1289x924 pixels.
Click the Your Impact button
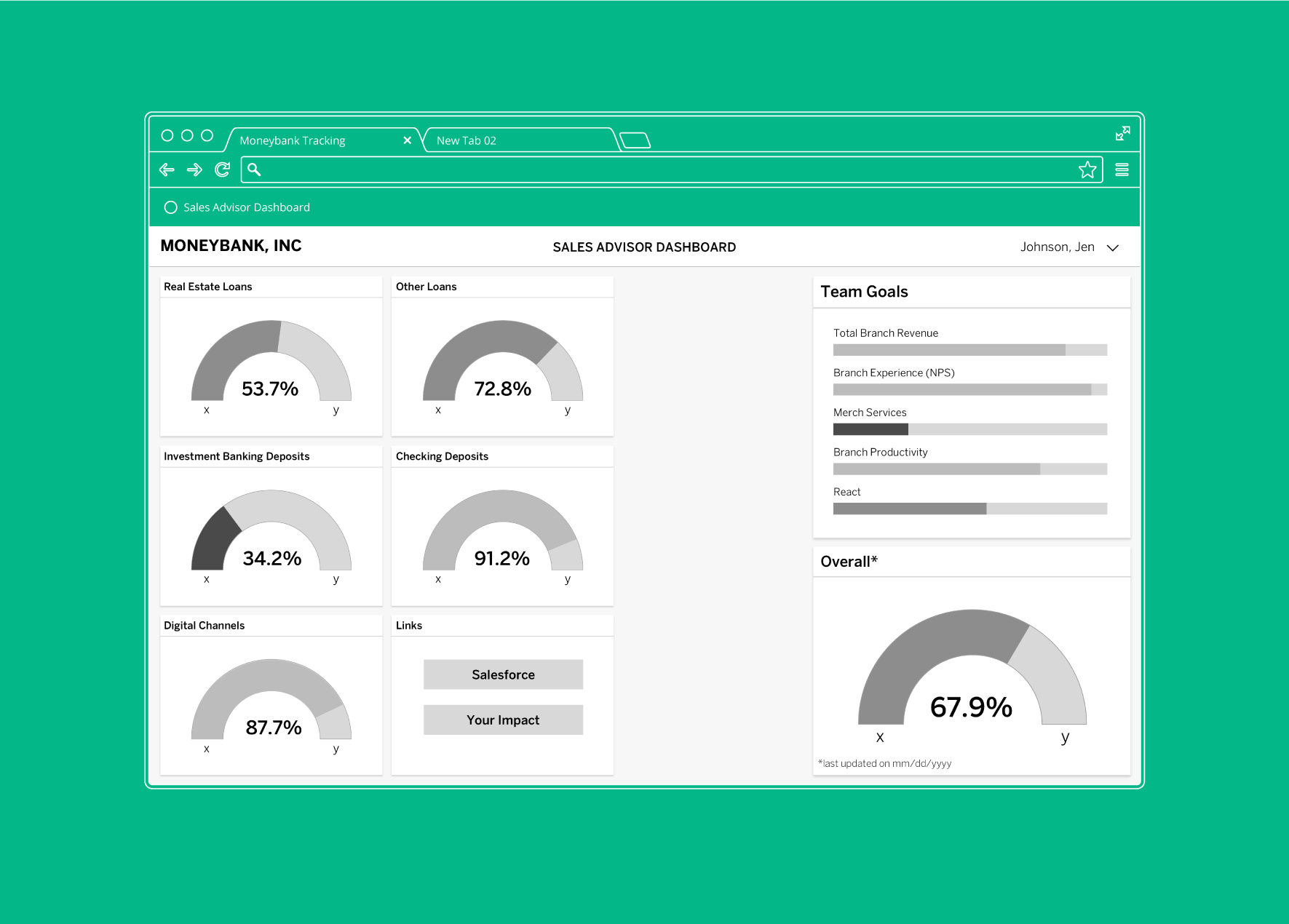pyautogui.click(x=504, y=720)
